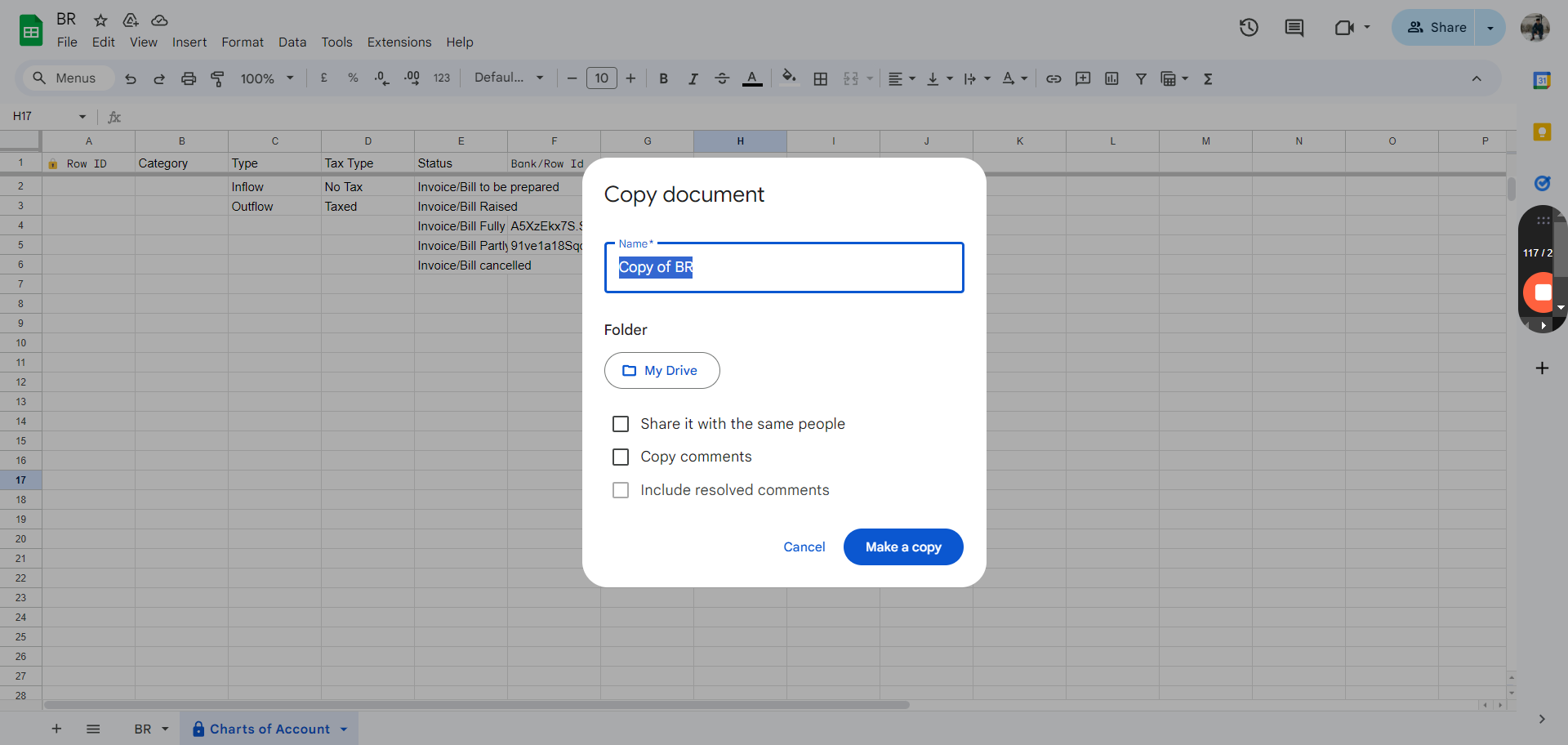Open the Google account avatar
This screenshot has height=745, width=1568.
[1535, 28]
